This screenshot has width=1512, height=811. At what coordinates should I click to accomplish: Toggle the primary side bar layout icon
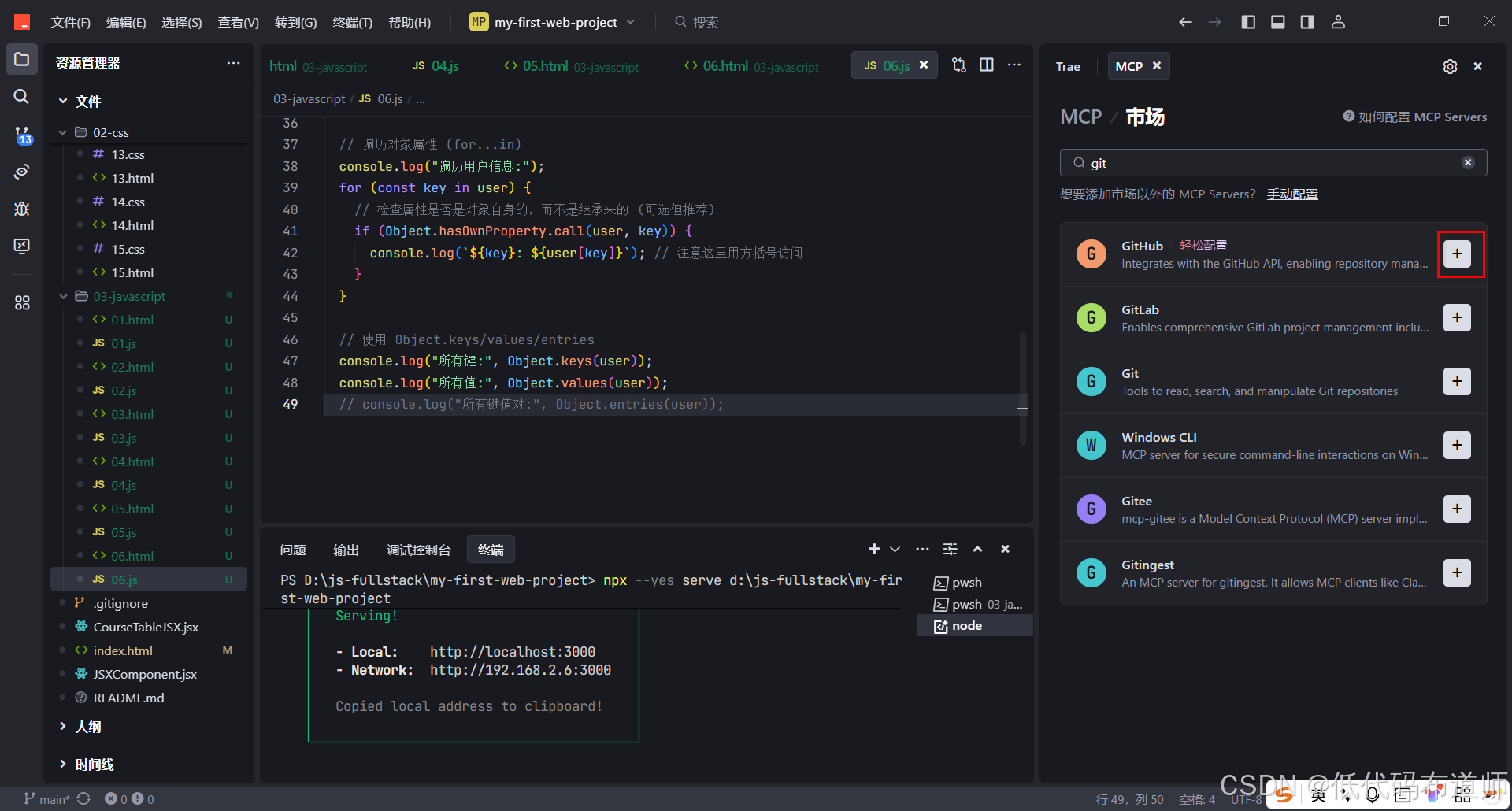pos(1248,22)
